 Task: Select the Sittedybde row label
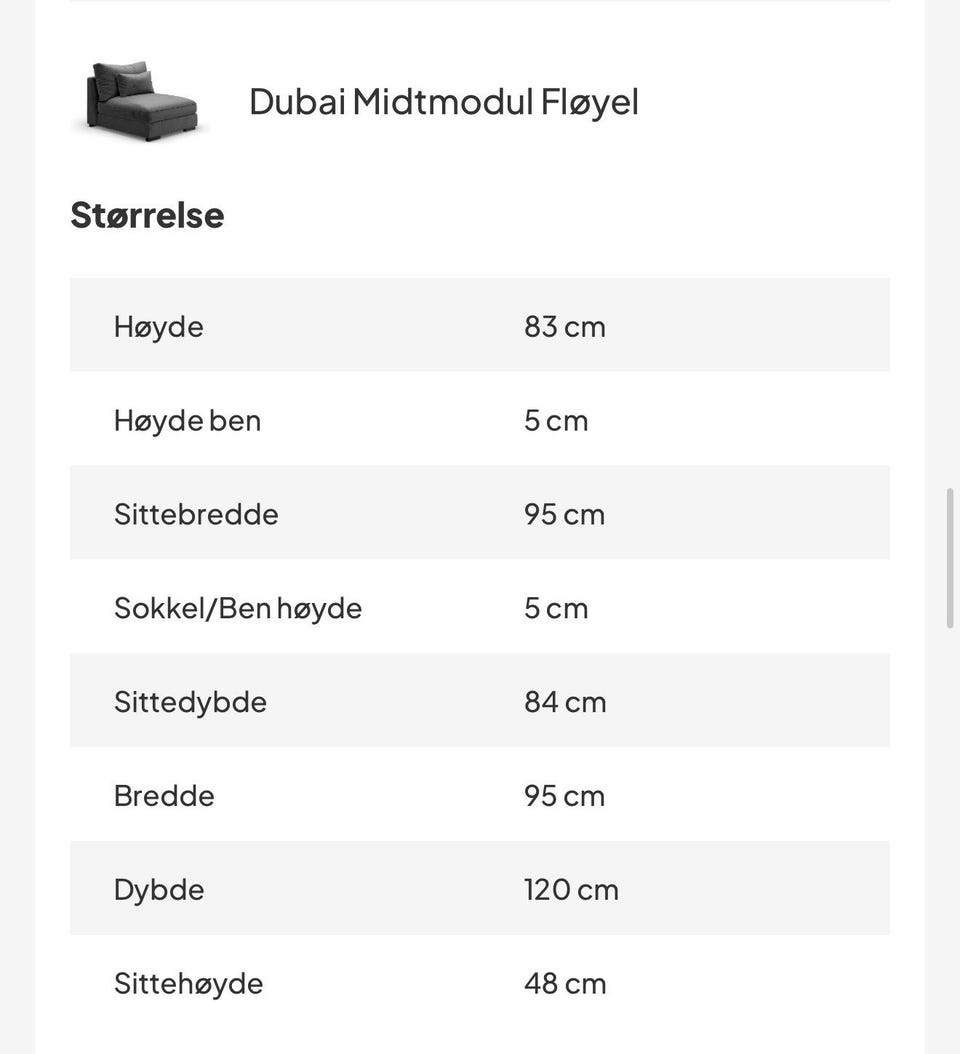190,702
